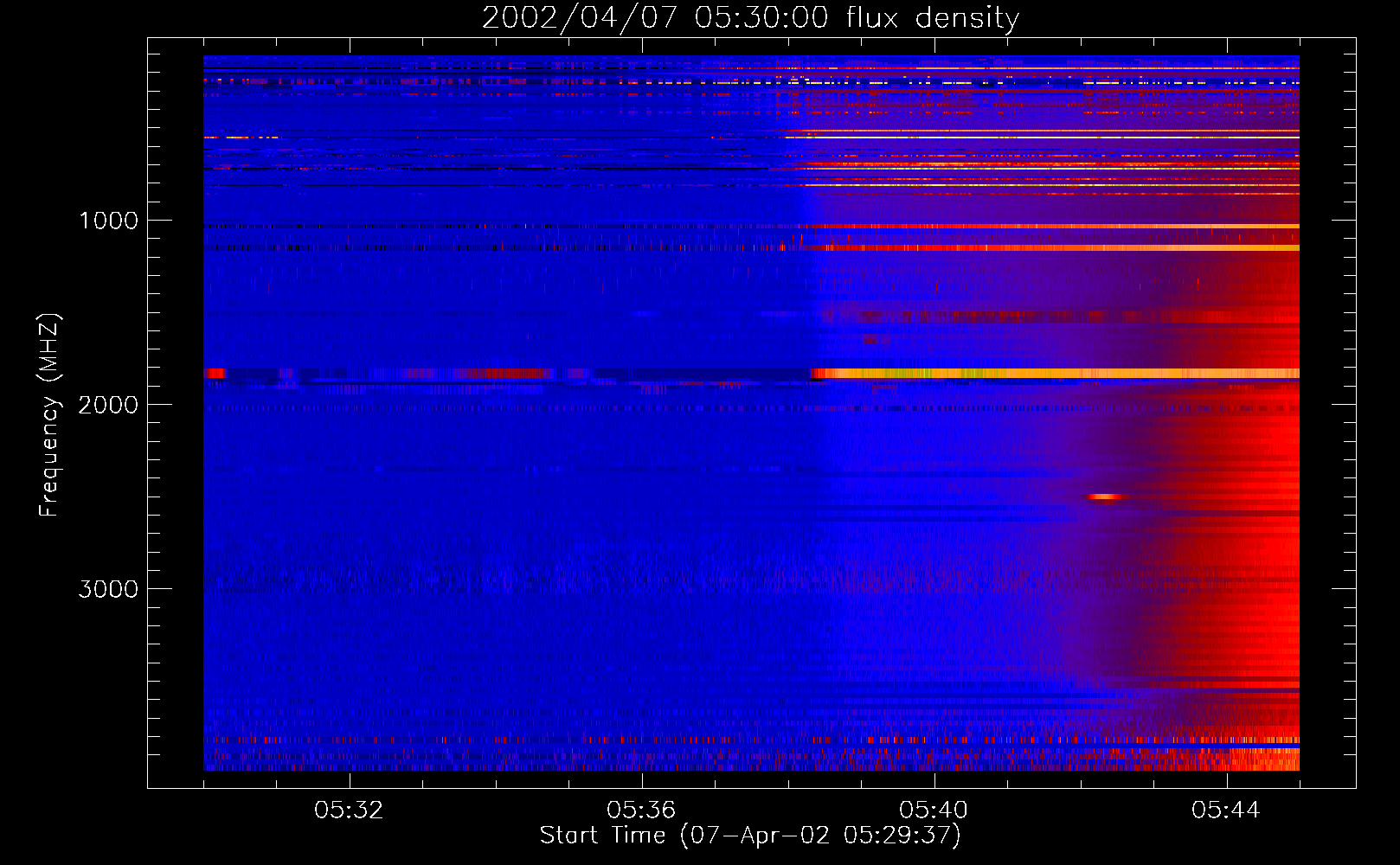Screen dimensions: 1400x865
Task: Click the 'Start Time (07-Apr-02 05:29:37)' label
Action: click(750, 836)
